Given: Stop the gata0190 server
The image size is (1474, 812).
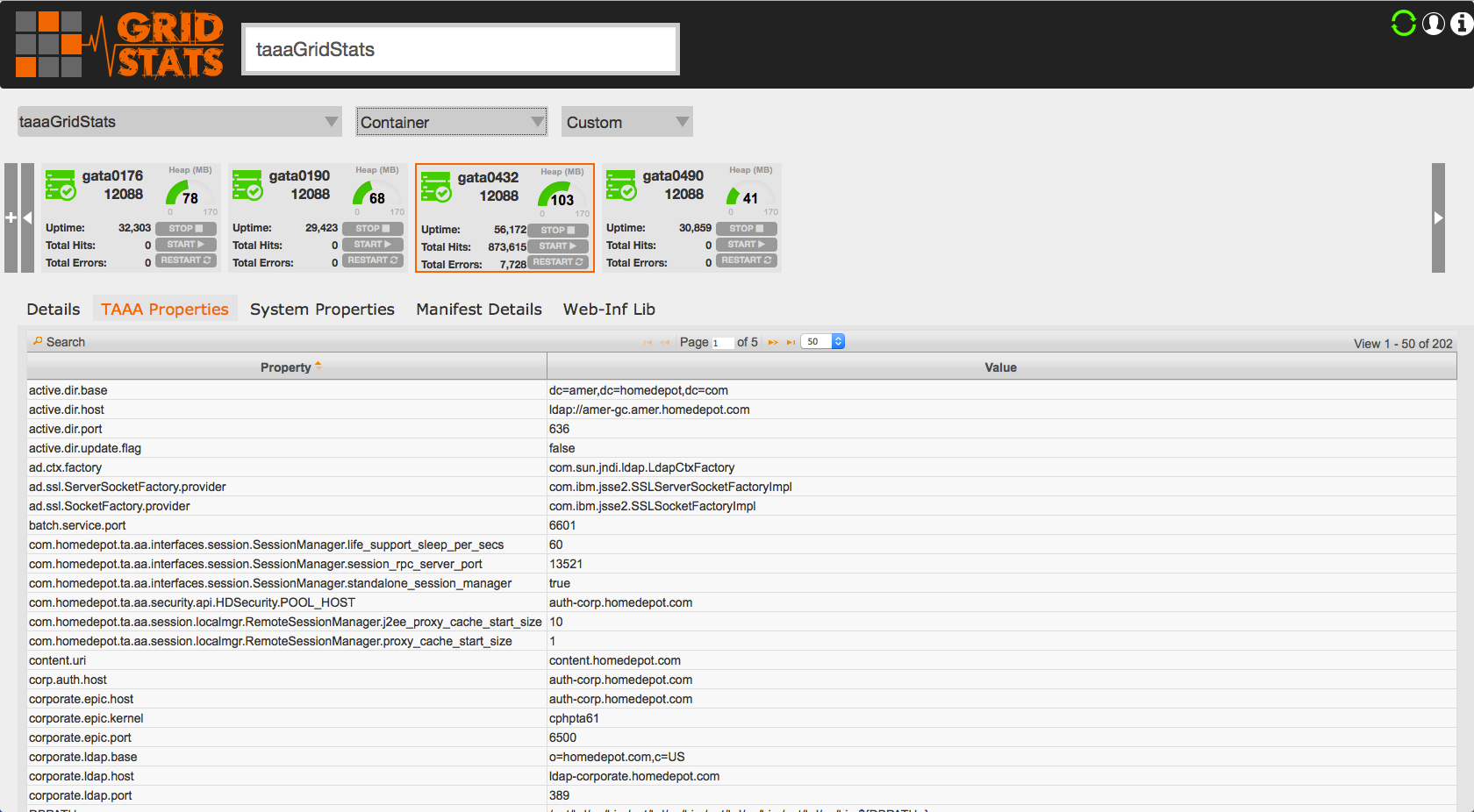Looking at the screenshot, I should pyautogui.click(x=373, y=229).
